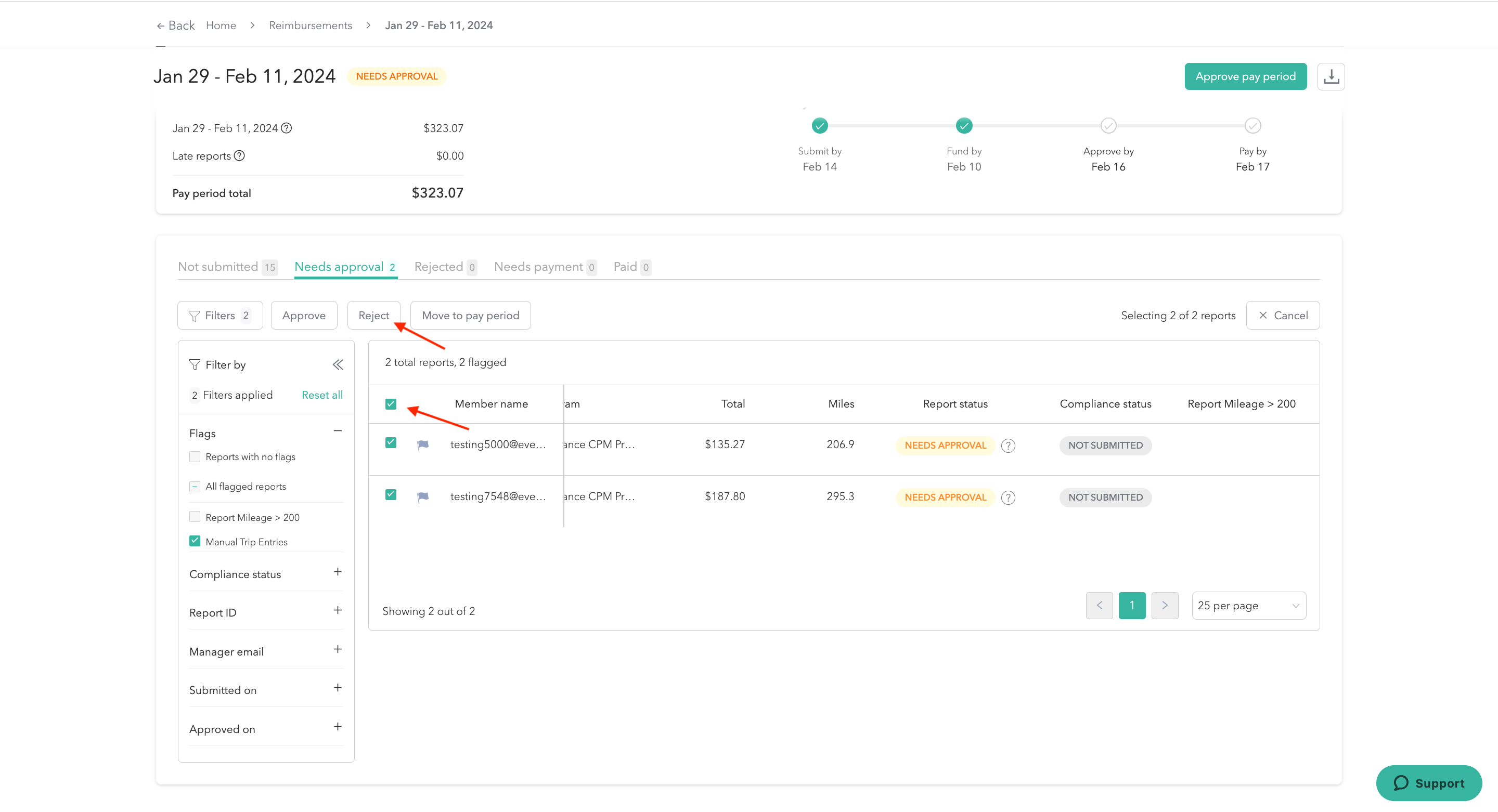Uncheck Manual Trip Entries filter
Image resolution: width=1498 pixels, height=812 pixels.
pyautogui.click(x=195, y=541)
